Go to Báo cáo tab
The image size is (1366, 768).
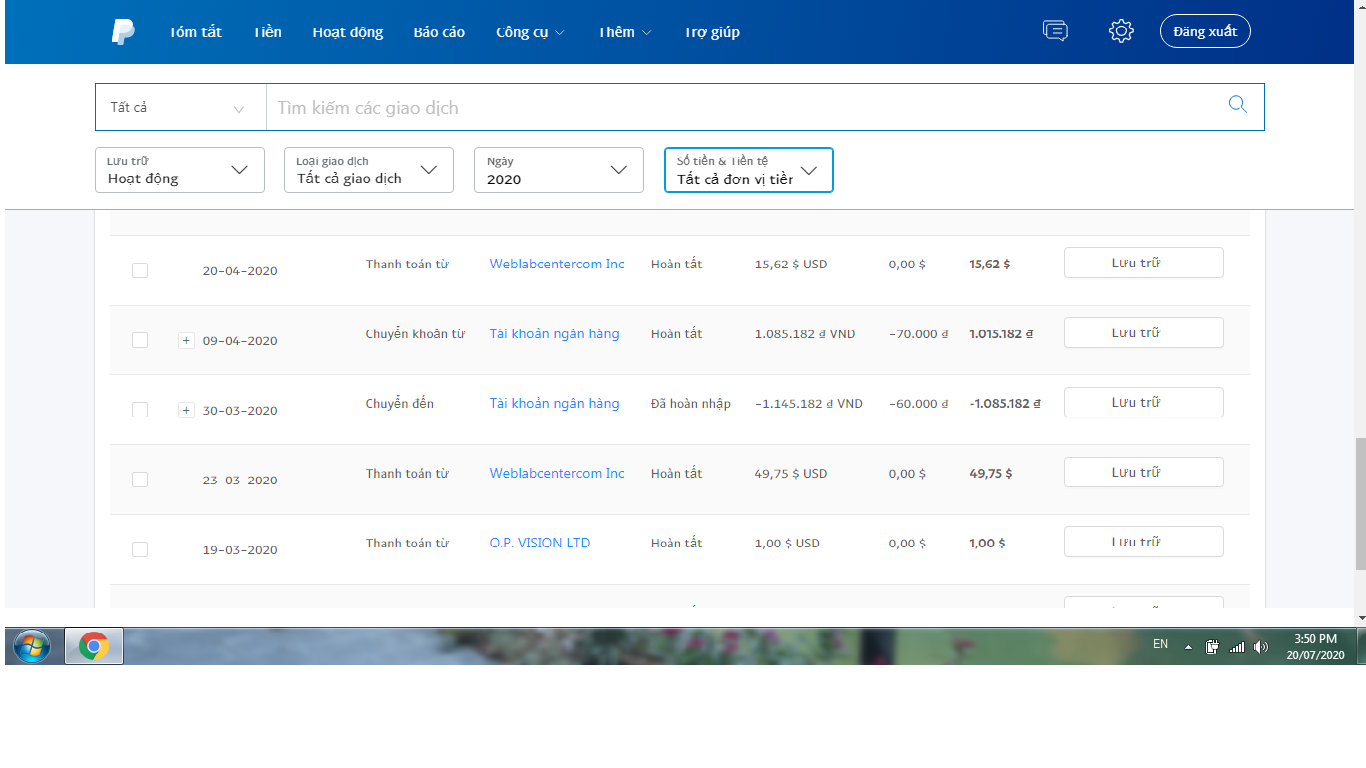click(x=439, y=32)
